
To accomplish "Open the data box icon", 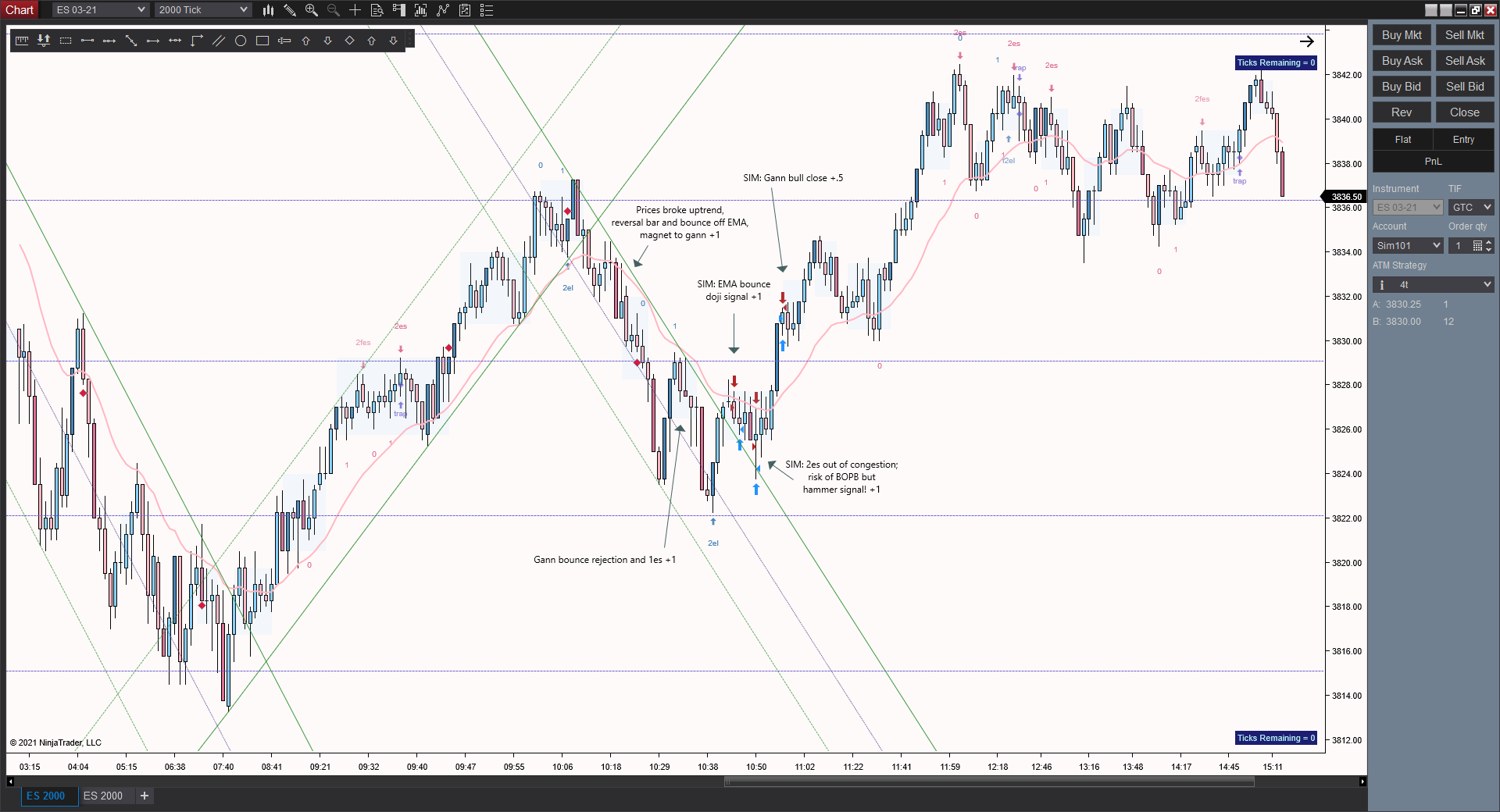I will [377, 10].
